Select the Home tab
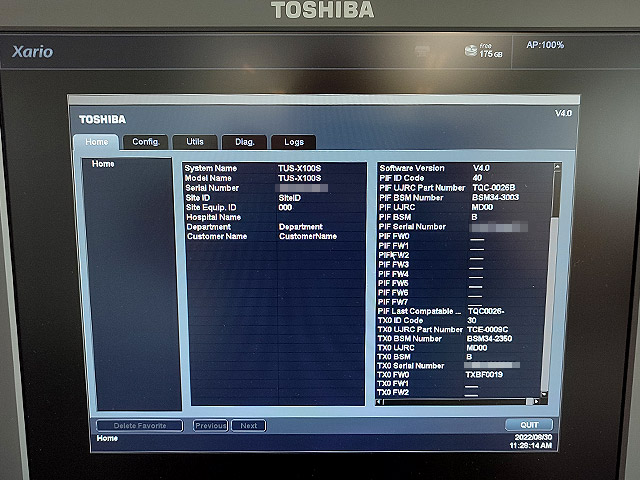 [x=97, y=142]
